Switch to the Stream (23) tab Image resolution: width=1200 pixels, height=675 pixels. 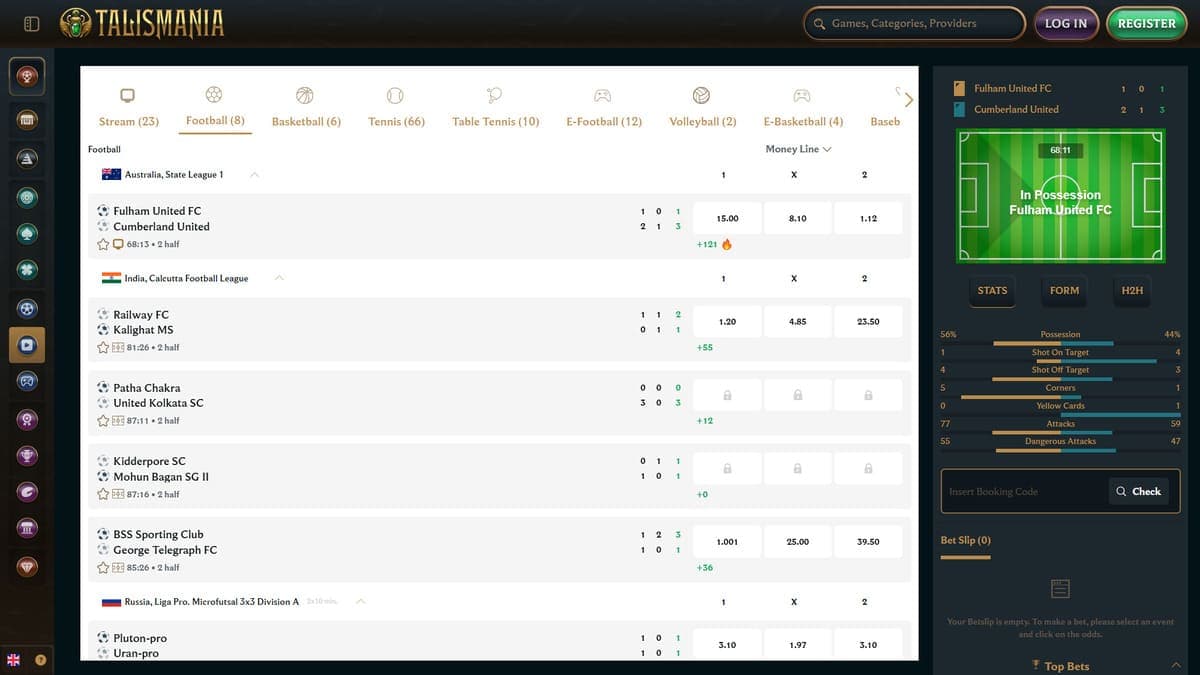[128, 109]
